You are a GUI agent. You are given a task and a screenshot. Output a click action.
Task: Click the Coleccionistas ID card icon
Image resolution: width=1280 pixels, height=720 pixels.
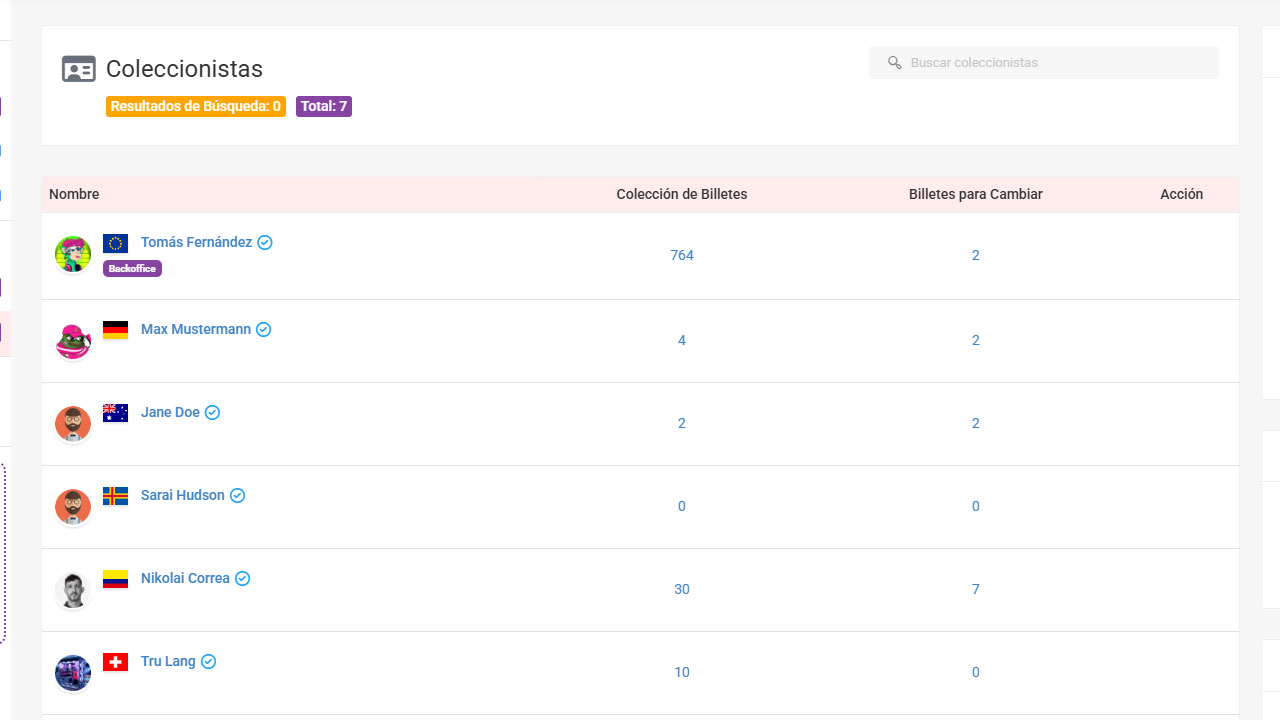click(x=79, y=69)
